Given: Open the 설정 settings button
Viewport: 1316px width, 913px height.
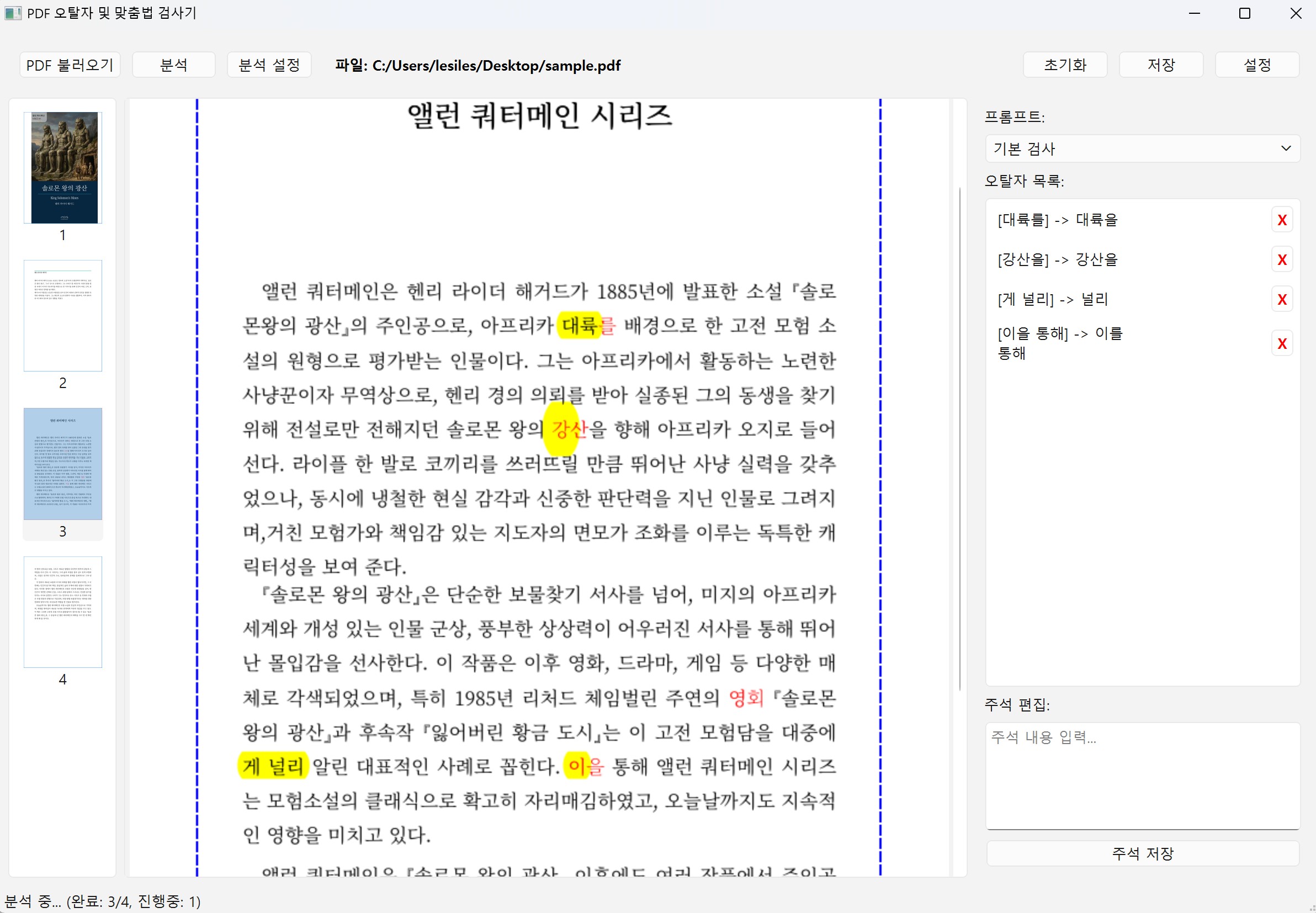Looking at the screenshot, I should pyautogui.click(x=1256, y=65).
